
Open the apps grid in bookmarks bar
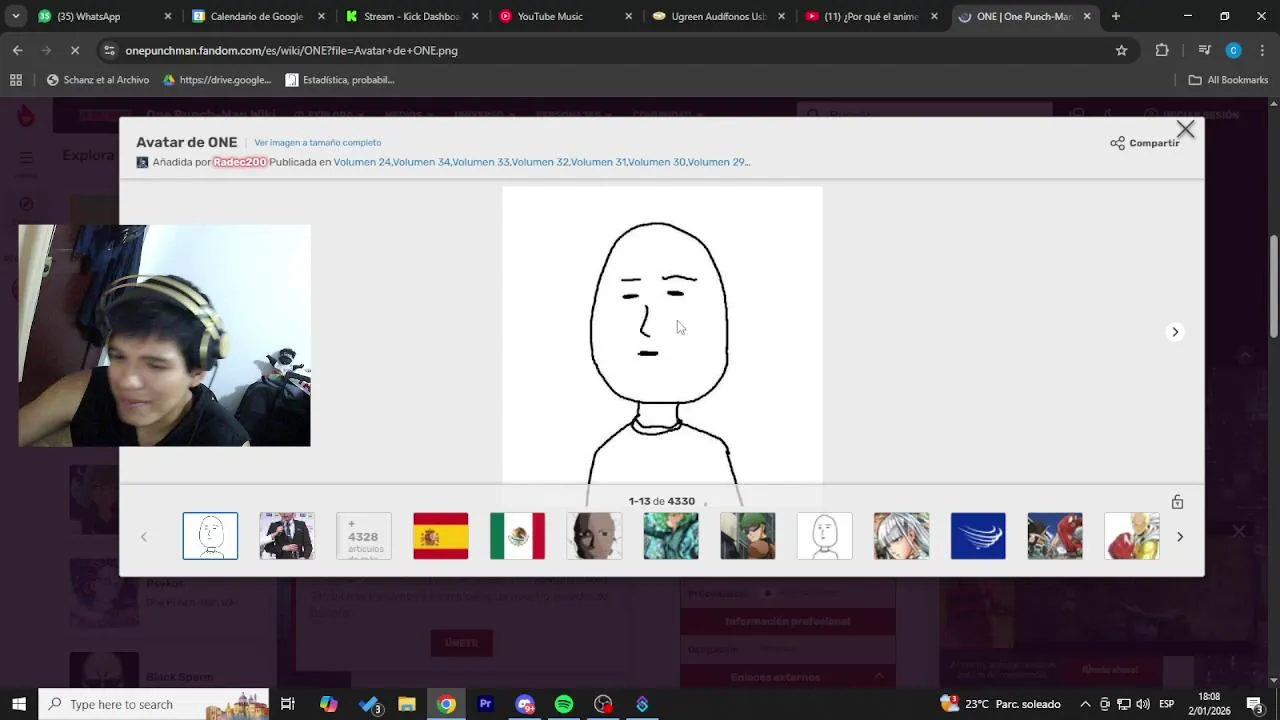pos(16,80)
